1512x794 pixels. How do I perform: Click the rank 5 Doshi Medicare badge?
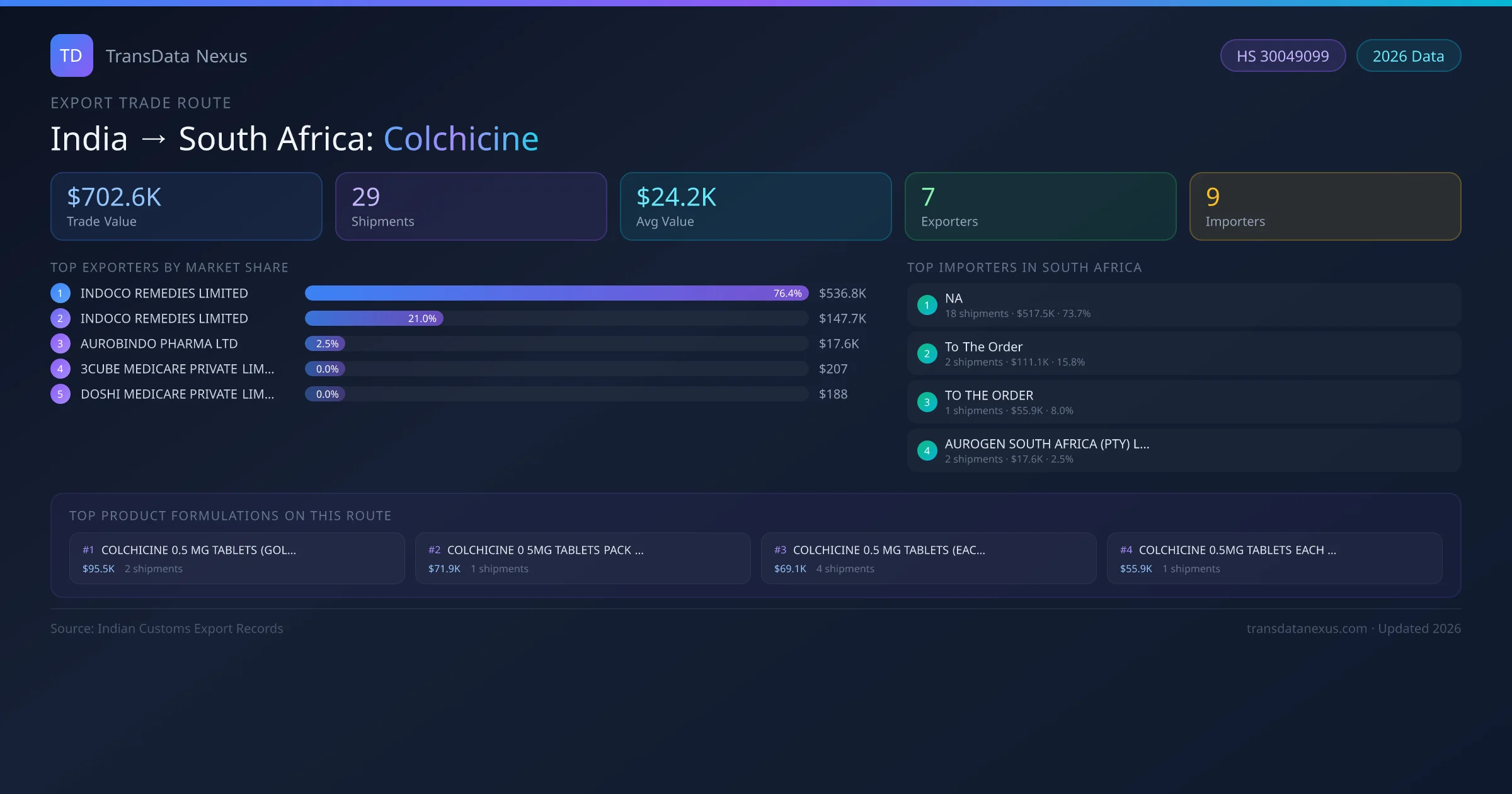coord(60,394)
